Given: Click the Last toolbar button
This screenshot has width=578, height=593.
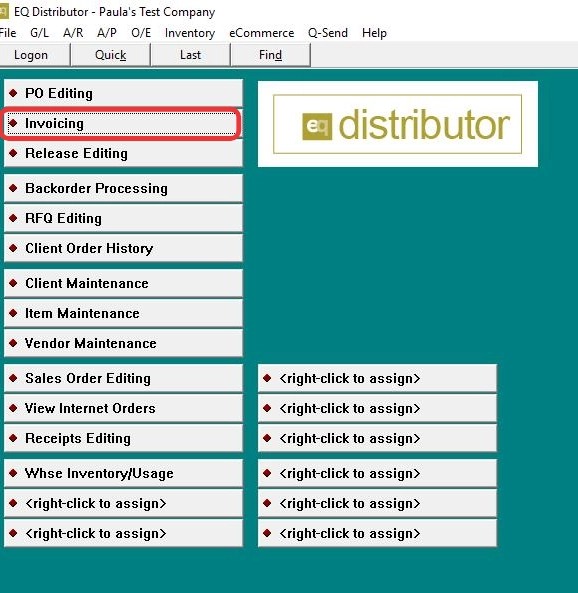Looking at the screenshot, I should coord(190,55).
